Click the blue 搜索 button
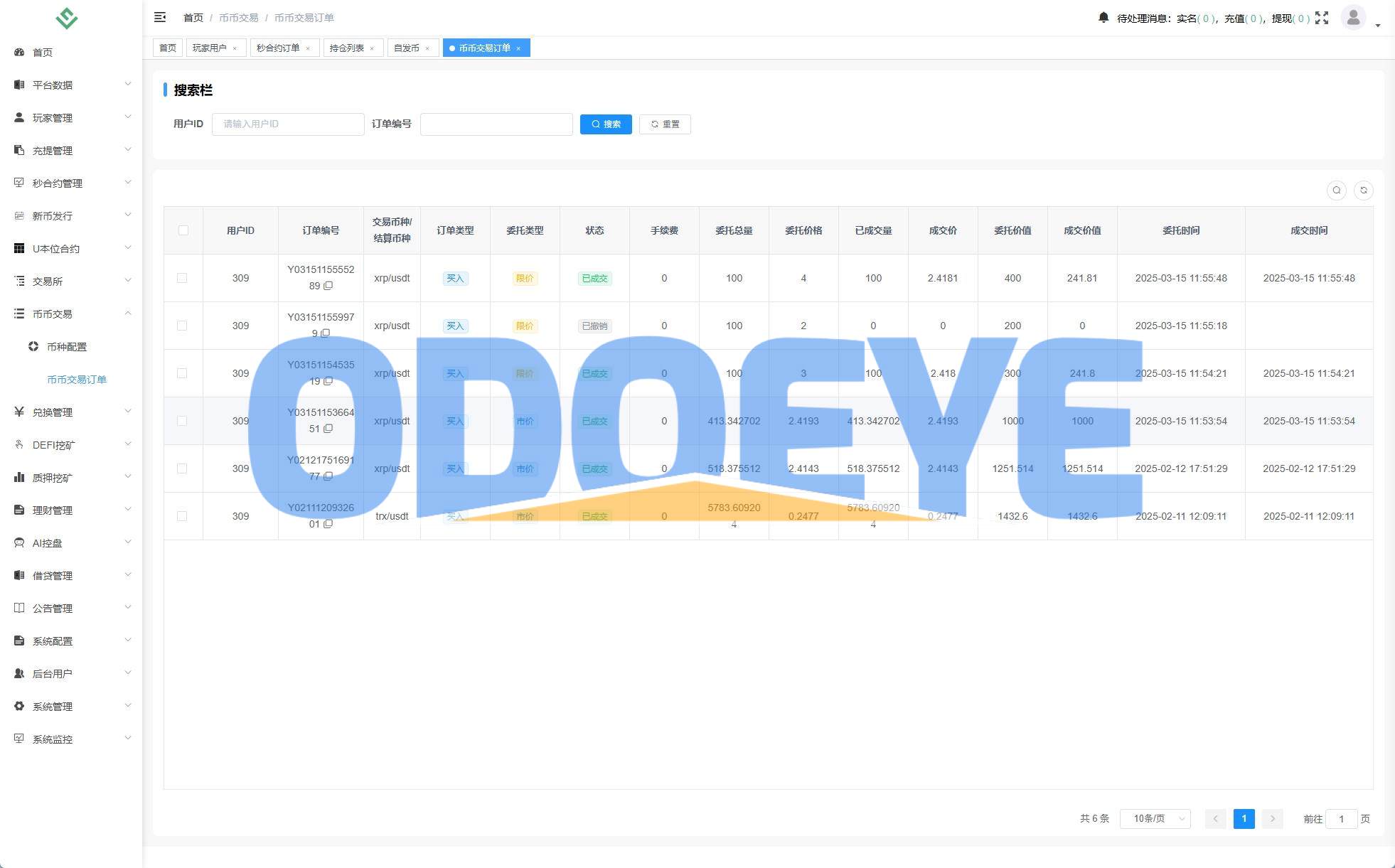 [x=606, y=124]
